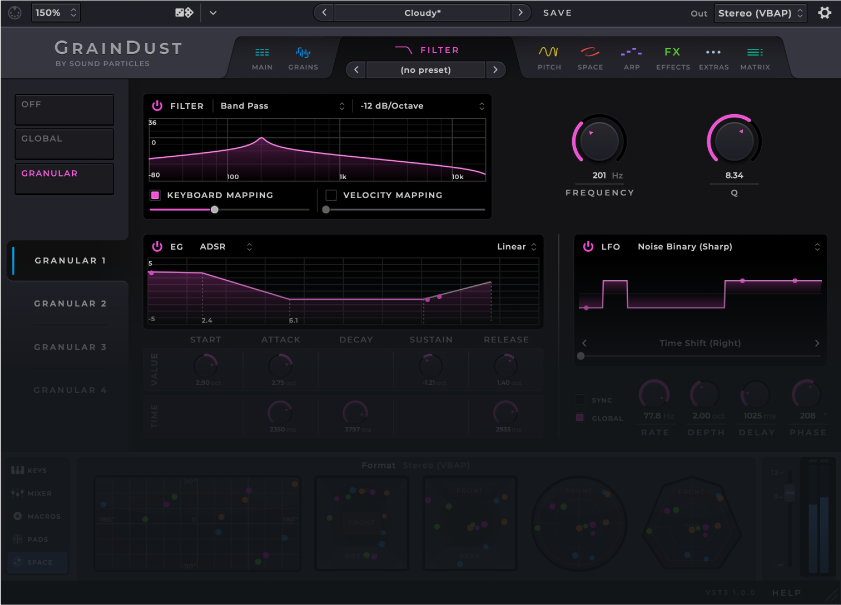
Task: Select the Global filter mode button
Action: click(64, 143)
